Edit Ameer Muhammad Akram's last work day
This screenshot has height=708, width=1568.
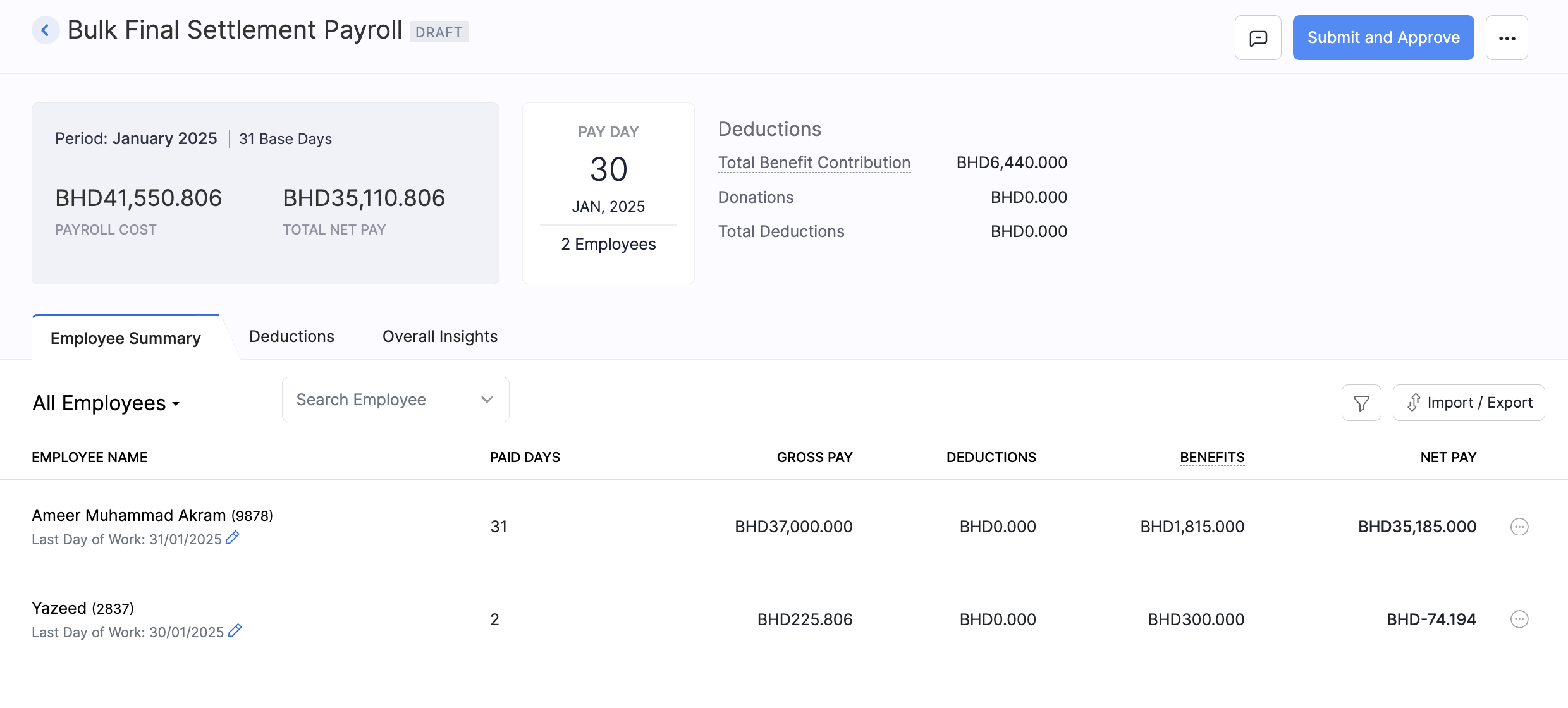(x=233, y=538)
